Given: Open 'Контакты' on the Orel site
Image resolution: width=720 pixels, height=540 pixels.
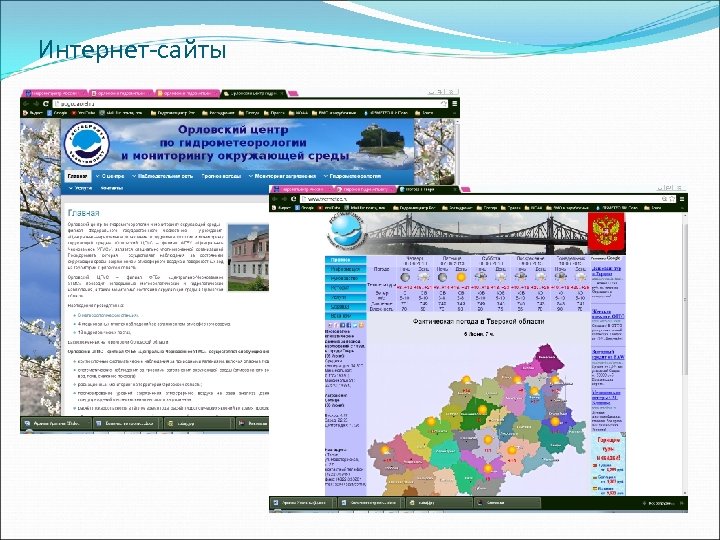Looking at the screenshot, I should 112,188.
